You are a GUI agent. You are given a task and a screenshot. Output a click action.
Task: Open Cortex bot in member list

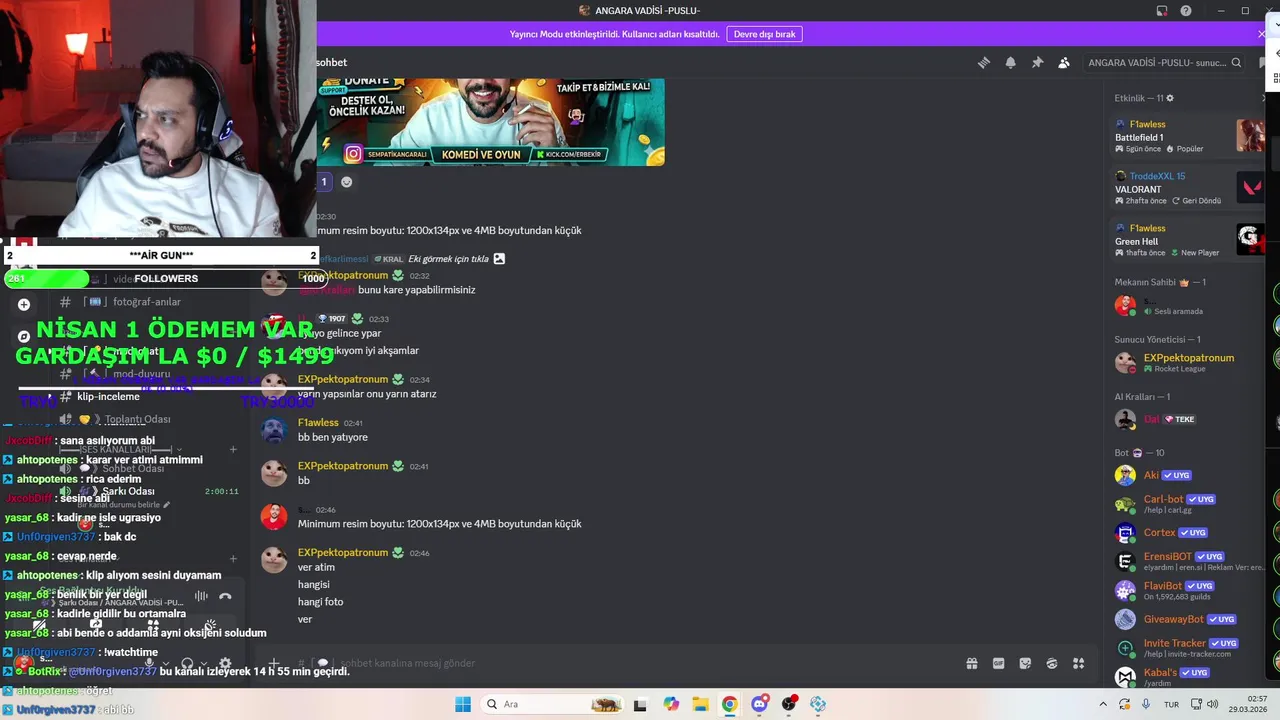pos(1189,532)
